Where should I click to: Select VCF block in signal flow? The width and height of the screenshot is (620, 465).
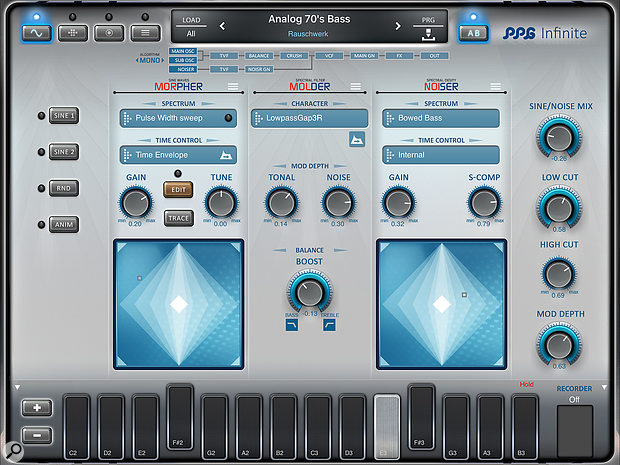[x=329, y=56]
